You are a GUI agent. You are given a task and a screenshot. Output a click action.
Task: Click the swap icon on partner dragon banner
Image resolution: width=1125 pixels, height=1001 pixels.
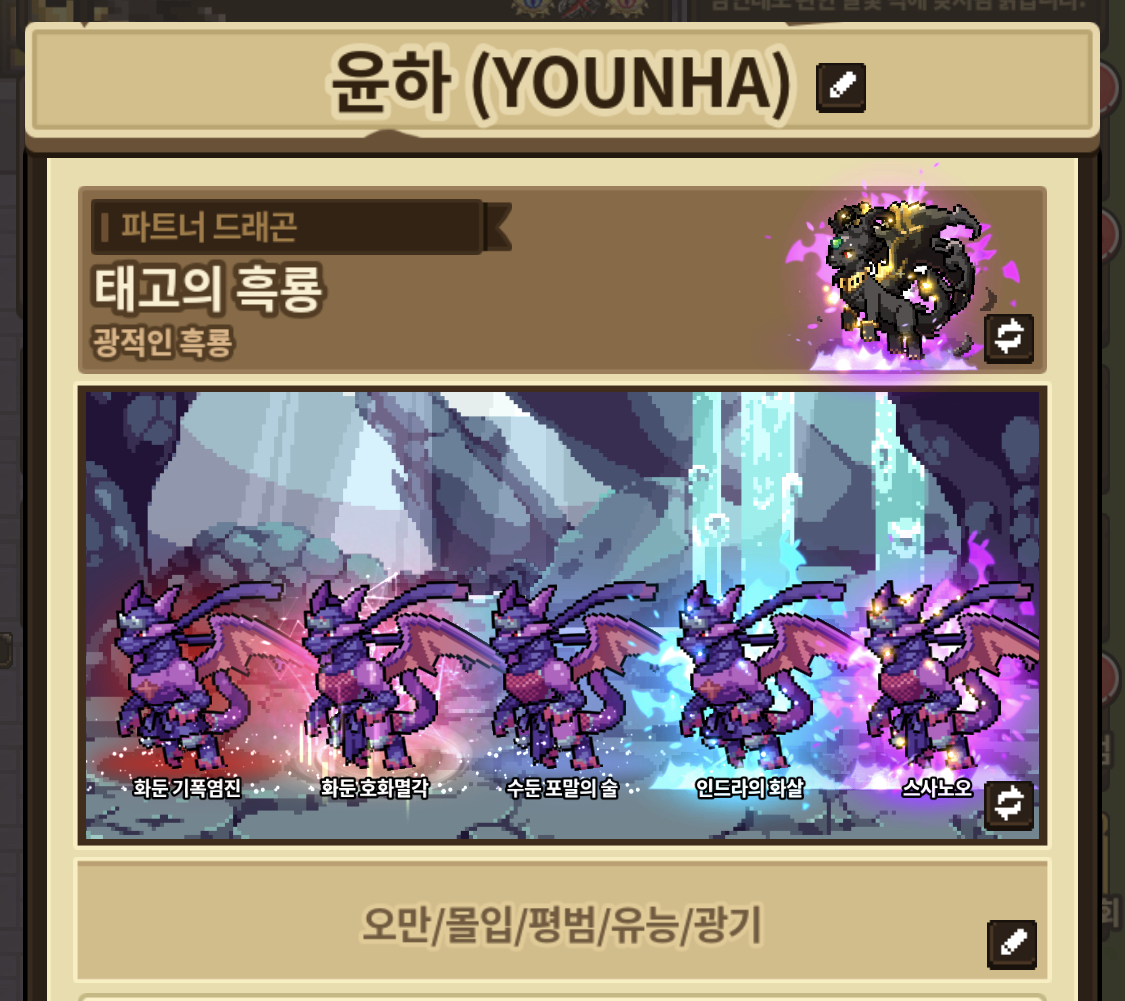(x=1009, y=337)
